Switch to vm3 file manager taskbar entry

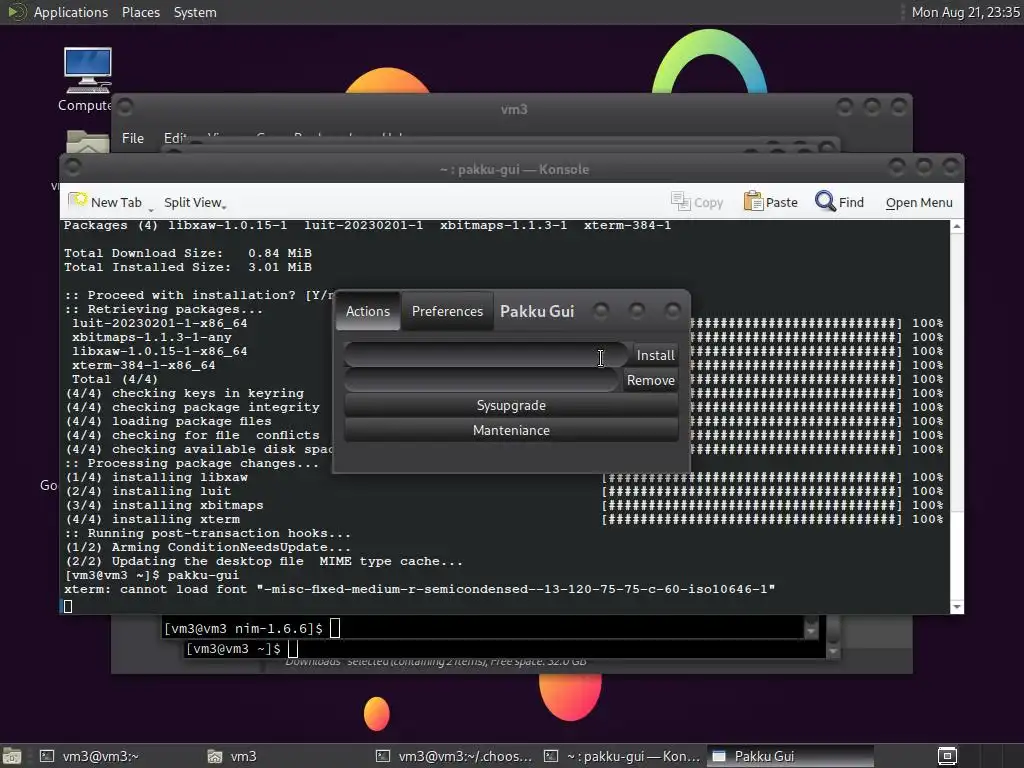click(233, 756)
